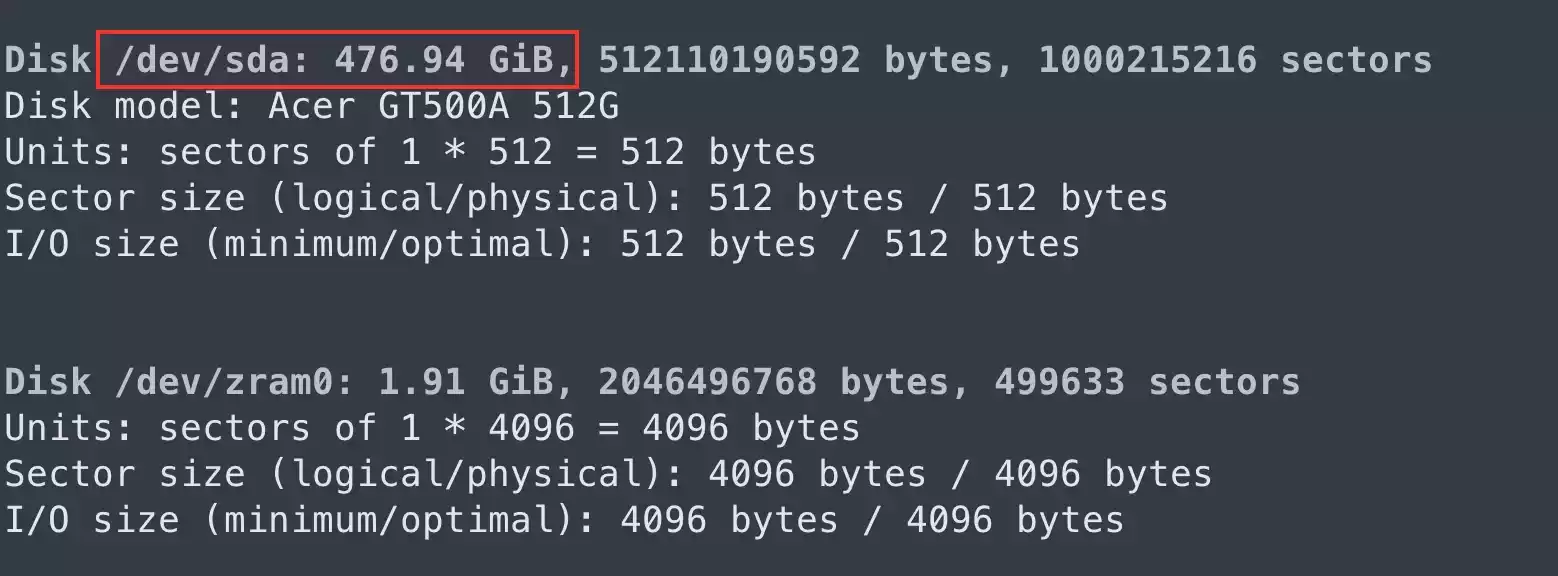Viewport: 1558px width, 576px height.
Task: Click the "512 bytes / 512 bytes" sector size value
Action: [x=938, y=198]
